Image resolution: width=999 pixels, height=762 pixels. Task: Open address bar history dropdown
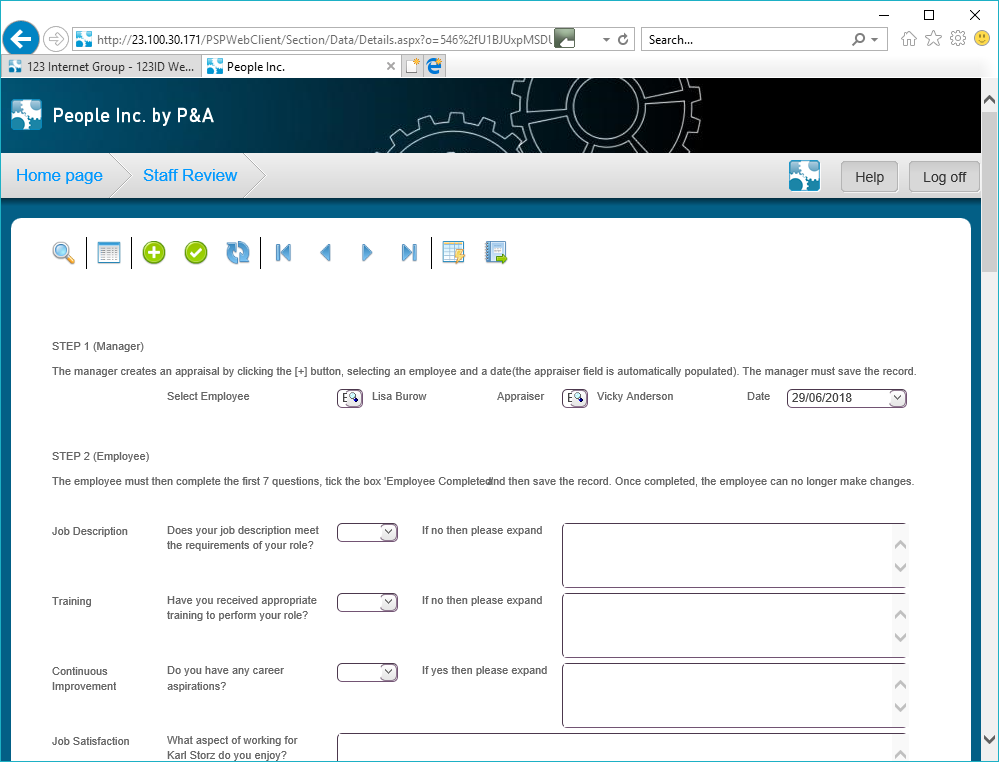pos(606,40)
